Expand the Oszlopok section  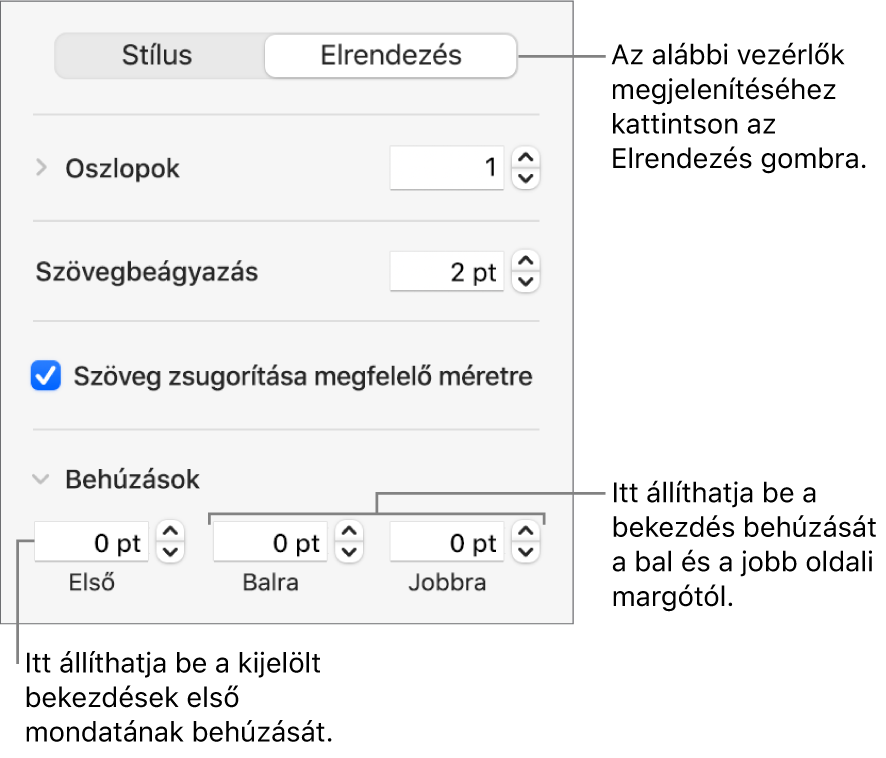41,169
